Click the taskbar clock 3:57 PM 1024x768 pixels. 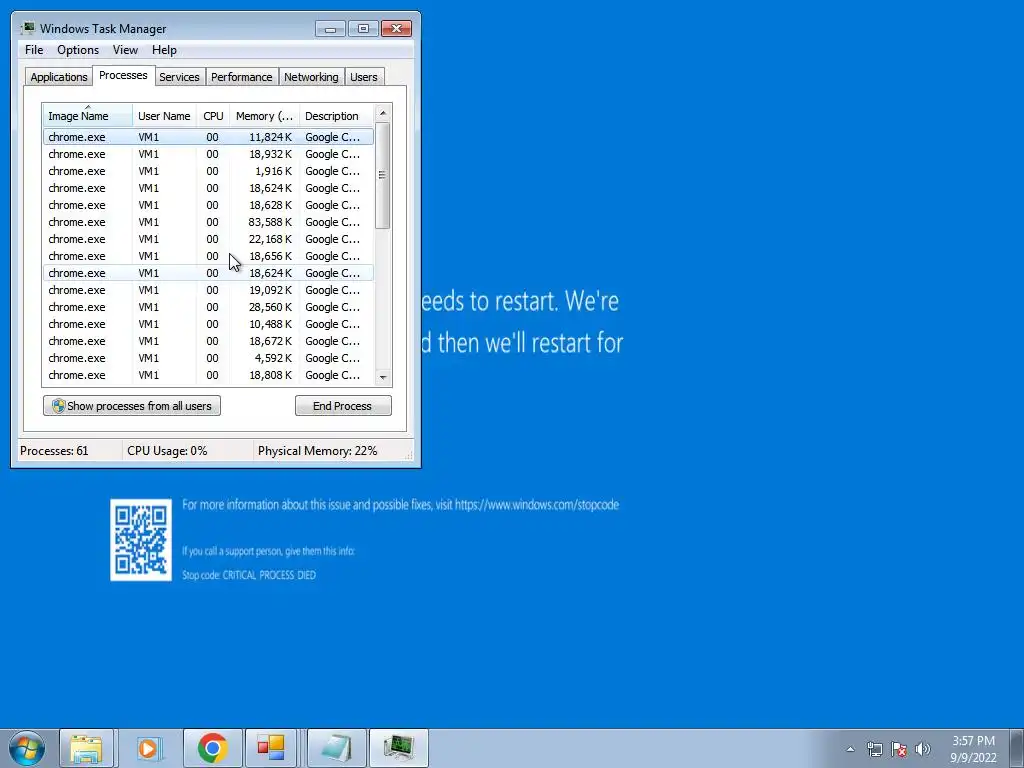(973, 741)
